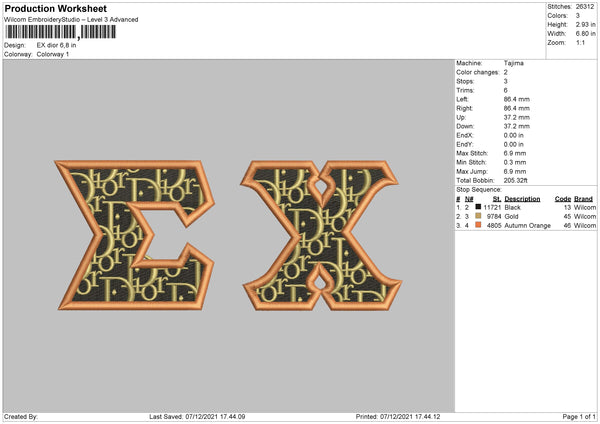This screenshot has width=600, height=424.
Task: Click the "Right:" label
Action: coord(464,109)
